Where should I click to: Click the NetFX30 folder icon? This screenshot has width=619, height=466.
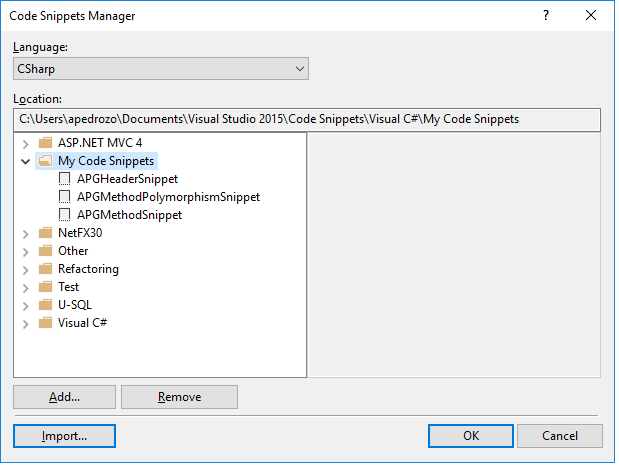point(45,233)
